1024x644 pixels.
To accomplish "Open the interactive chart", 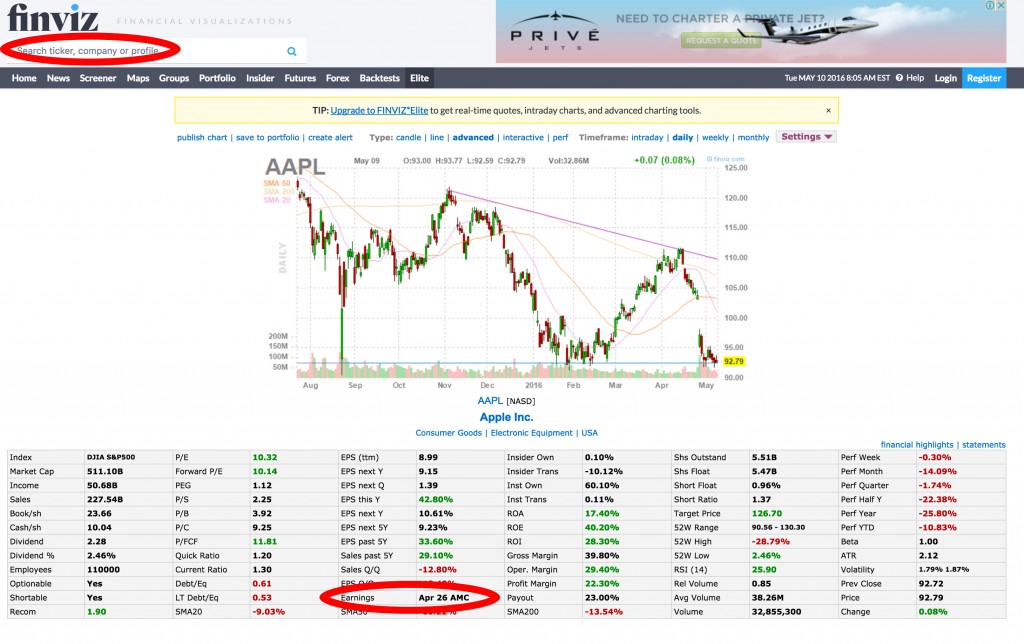I will pyautogui.click(x=523, y=137).
